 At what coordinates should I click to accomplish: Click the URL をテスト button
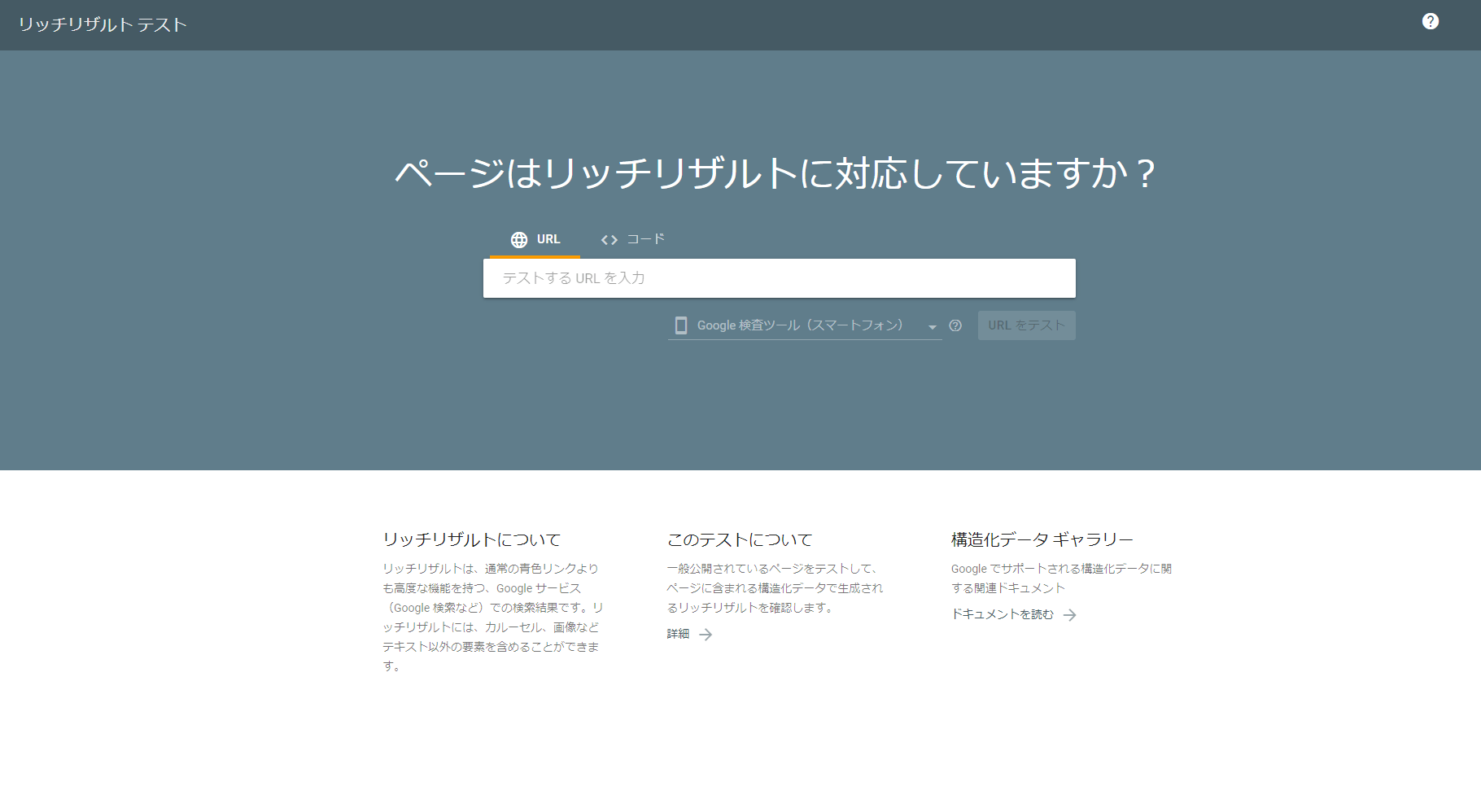tap(1027, 325)
